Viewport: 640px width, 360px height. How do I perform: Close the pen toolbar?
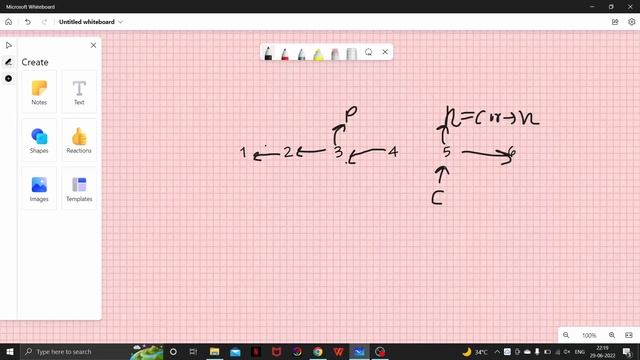(x=385, y=52)
